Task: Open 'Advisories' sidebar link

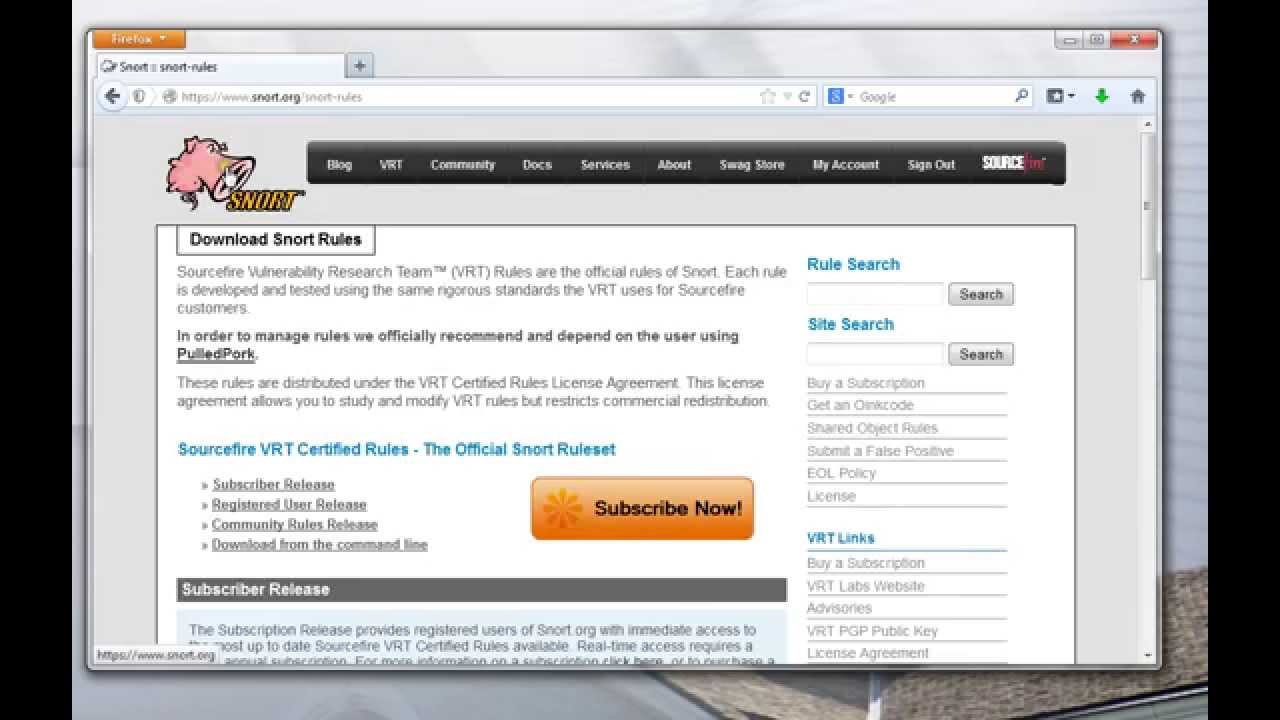Action: (839, 608)
